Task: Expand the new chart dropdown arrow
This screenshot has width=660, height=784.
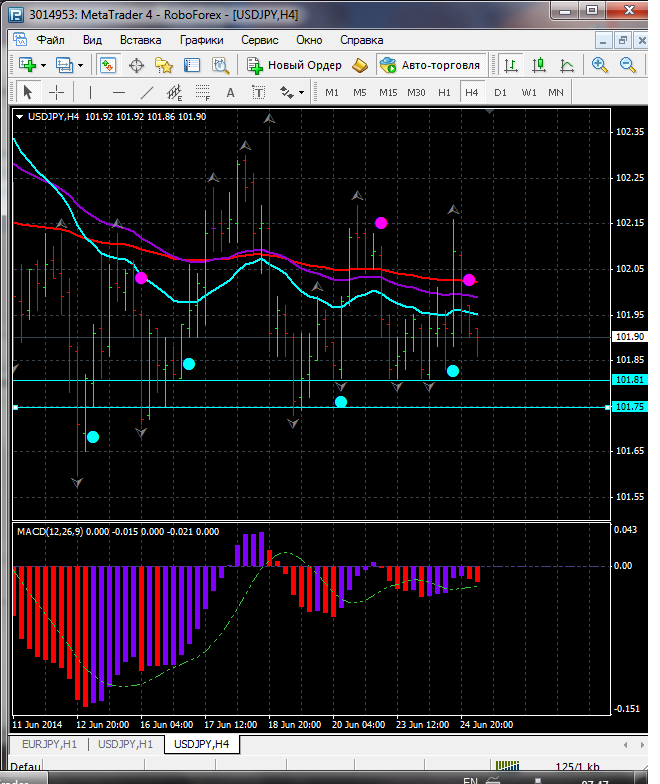Action: [x=43, y=65]
